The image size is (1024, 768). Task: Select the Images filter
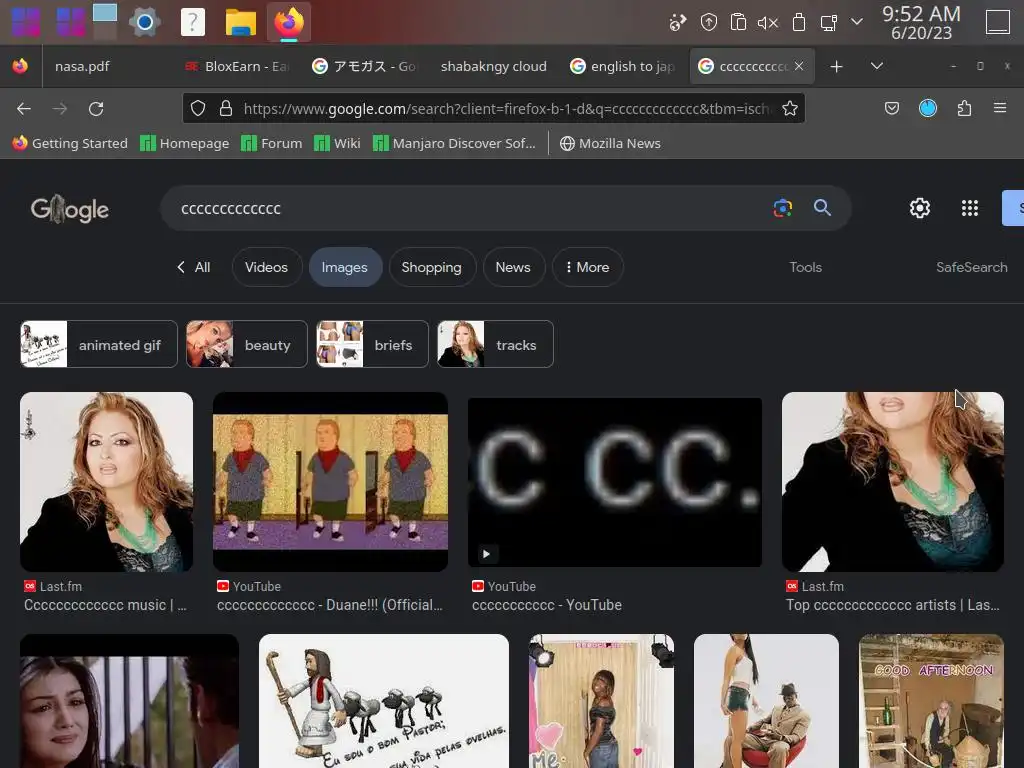345,267
